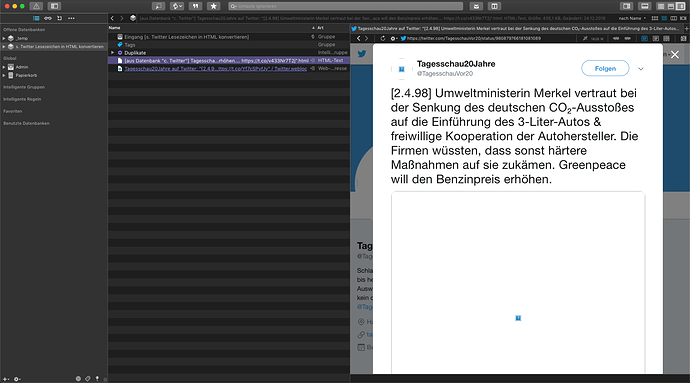Expand the Duplikate smart group
Viewport: 690px width, 383px height.
[113, 52]
